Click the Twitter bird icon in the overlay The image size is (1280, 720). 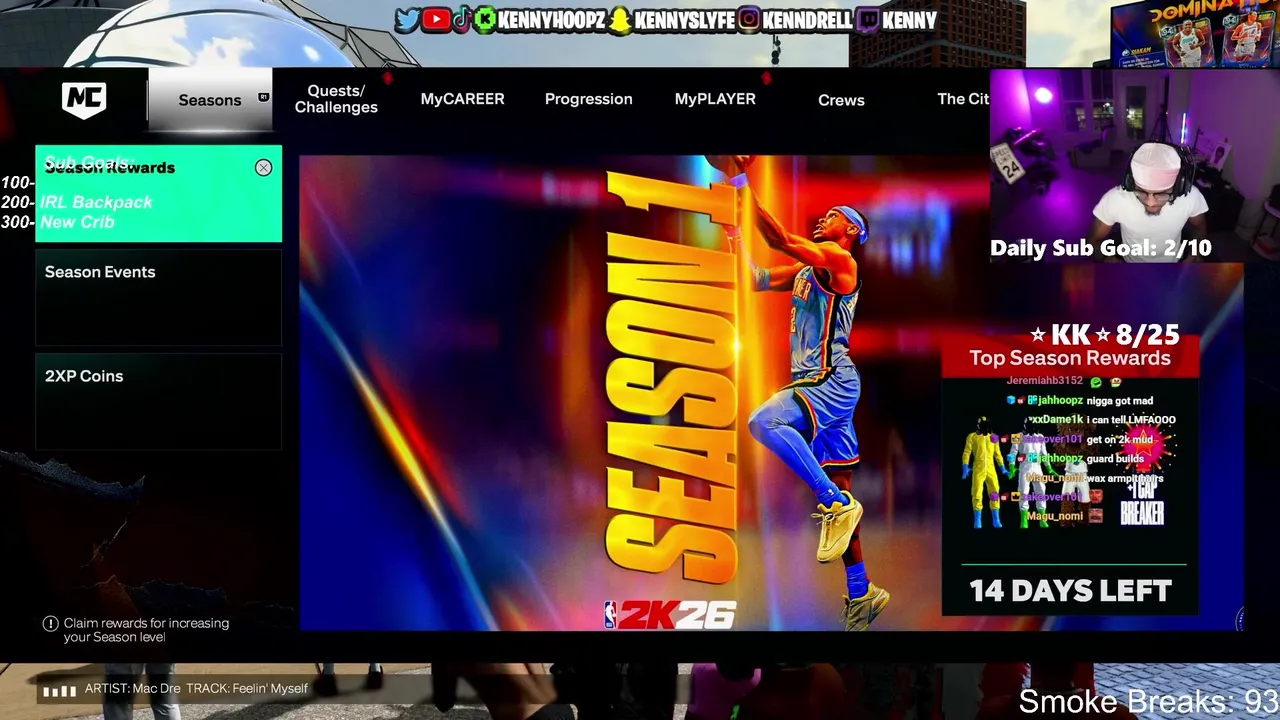coord(407,20)
